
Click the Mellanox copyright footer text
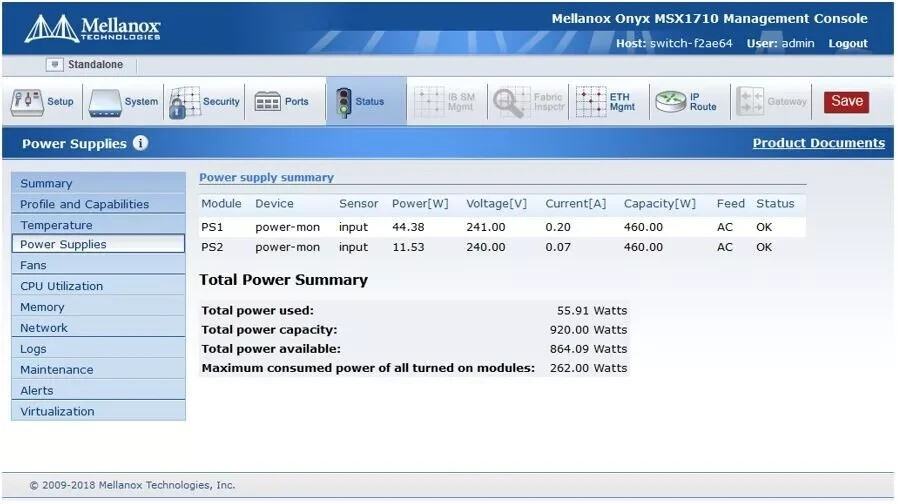coord(132,485)
